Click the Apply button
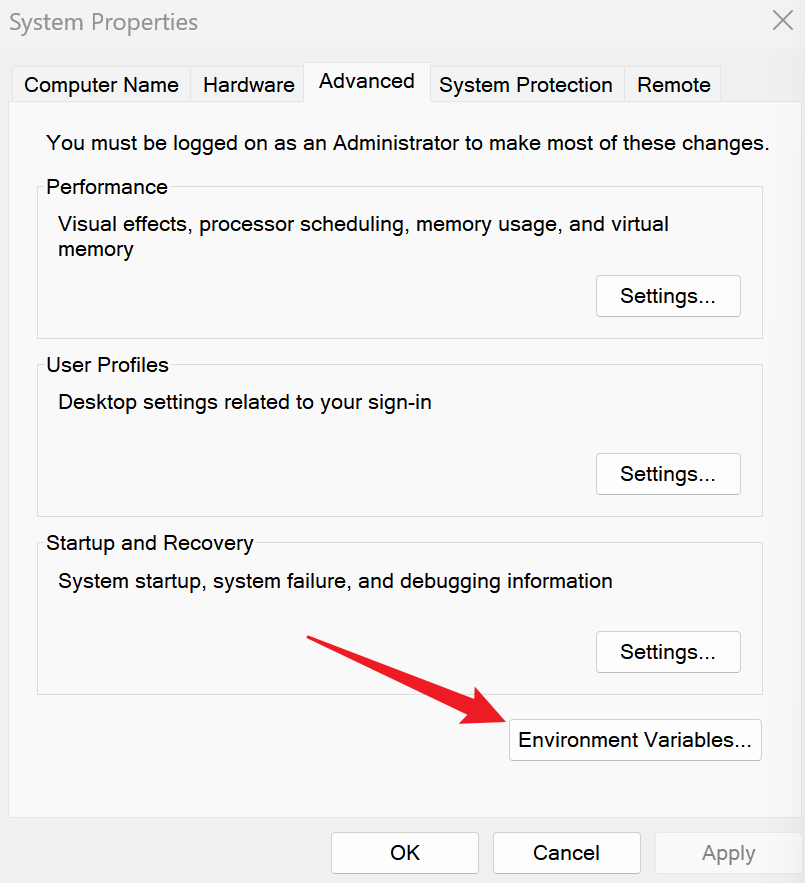805x883 pixels. (728, 853)
